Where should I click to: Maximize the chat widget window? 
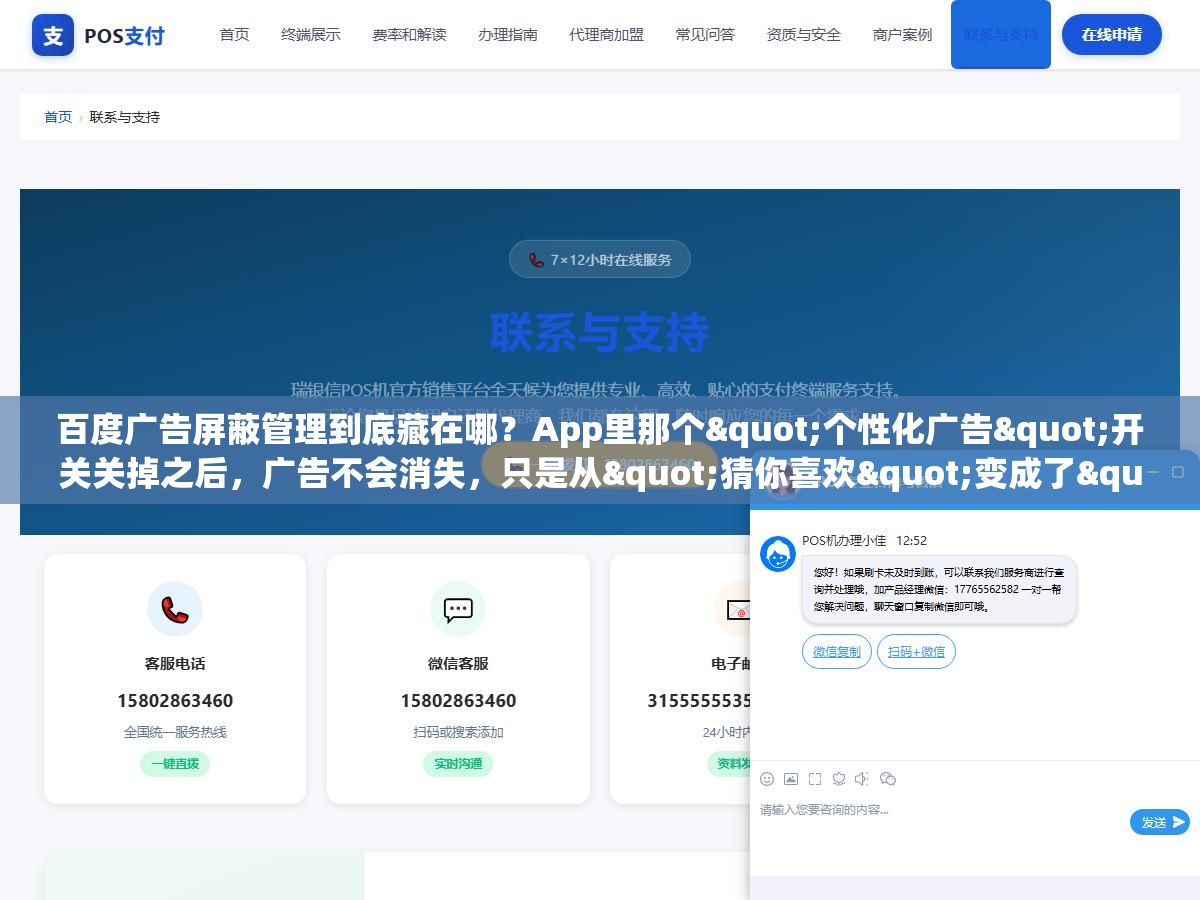[1179, 471]
